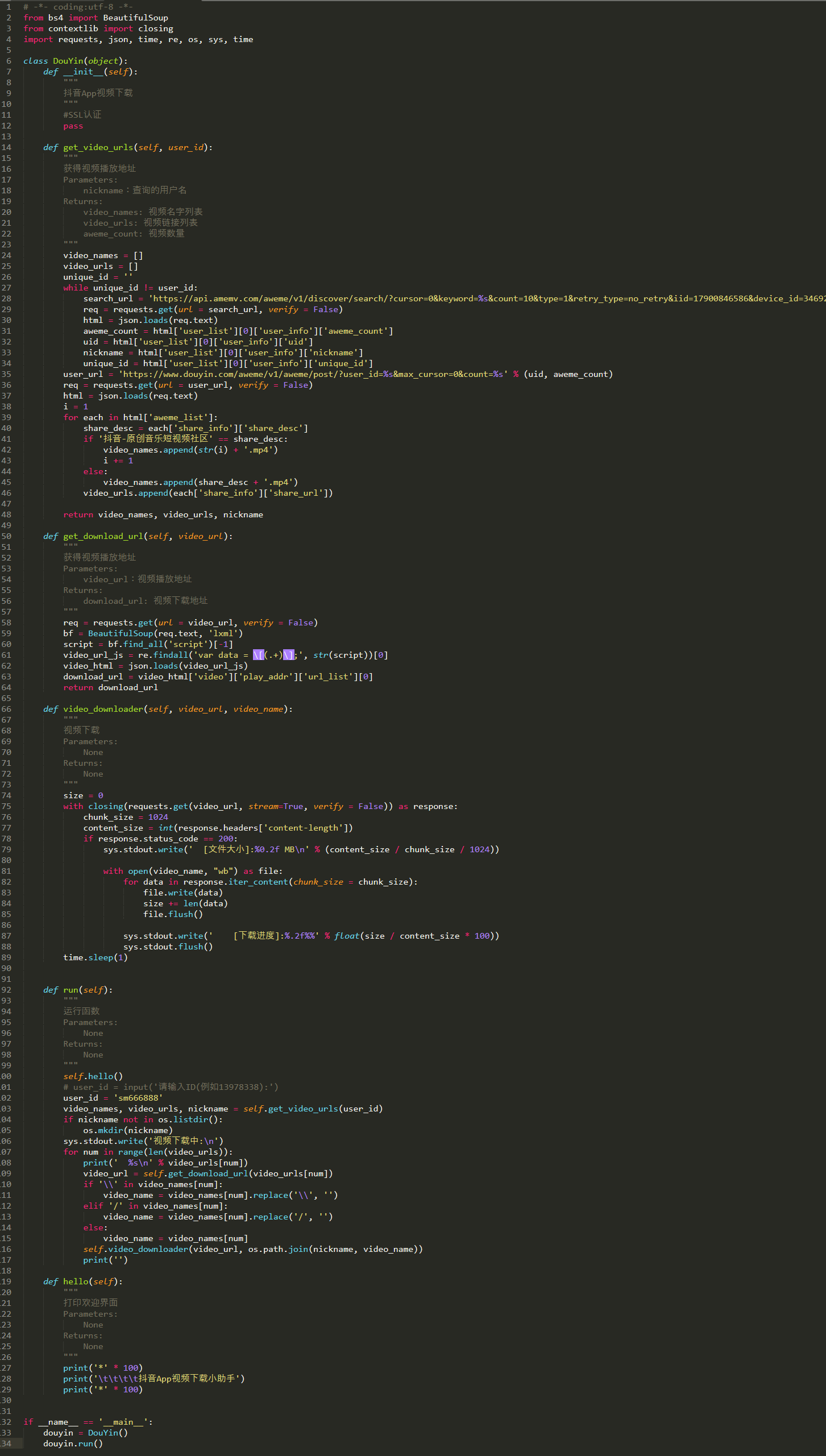
Task: Click the 1024 value assigned to chunk_size
Action: tap(158, 817)
